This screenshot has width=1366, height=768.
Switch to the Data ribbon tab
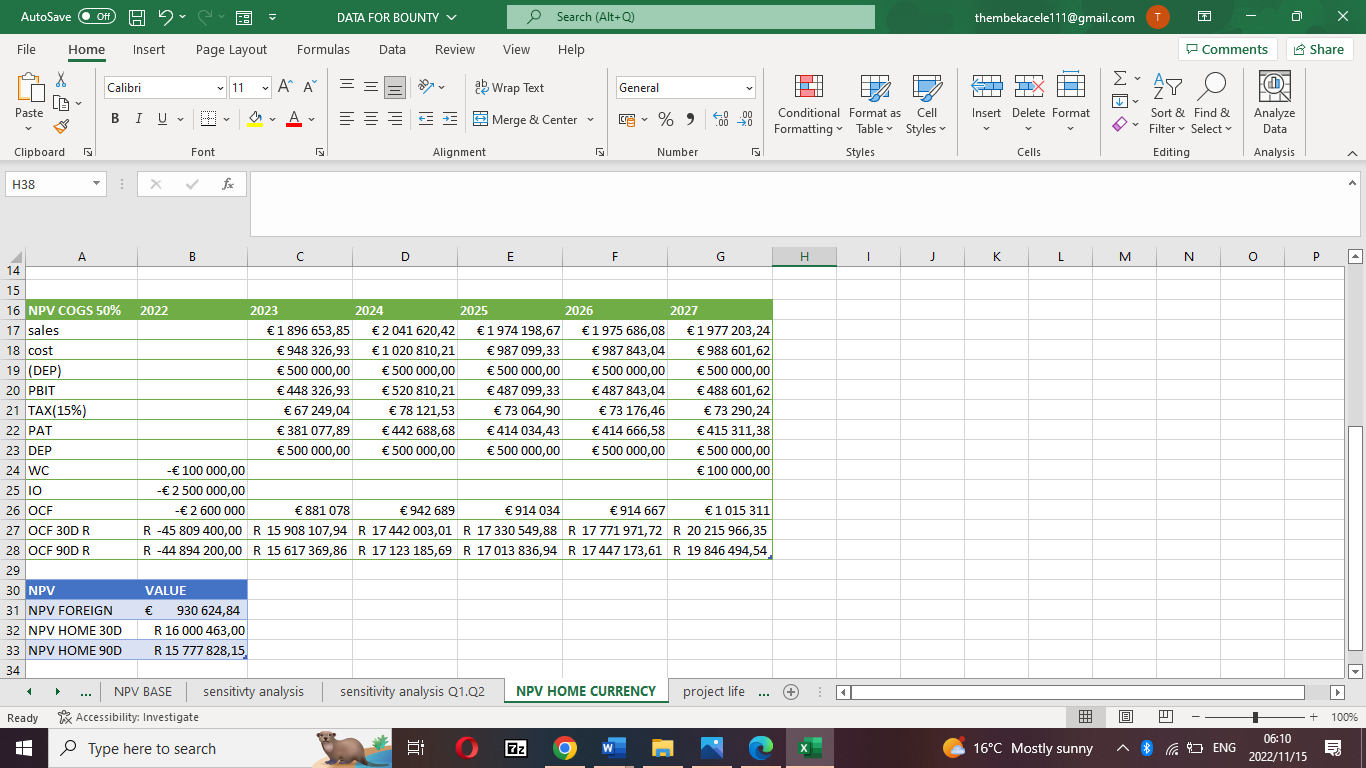(x=392, y=49)
